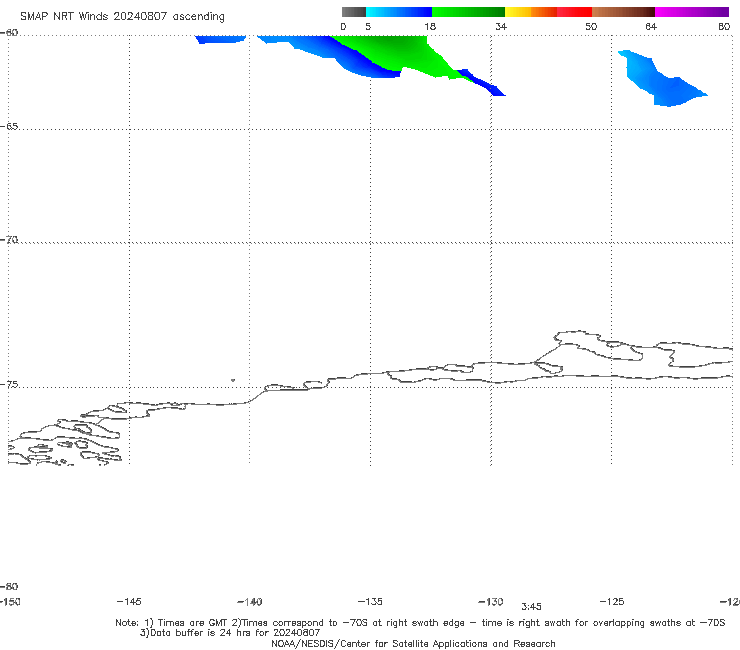Click the credit 'NOAA/NESDIS/Center for Satellite Applications and Research'

pyautogui.click(x=413, y=643)
